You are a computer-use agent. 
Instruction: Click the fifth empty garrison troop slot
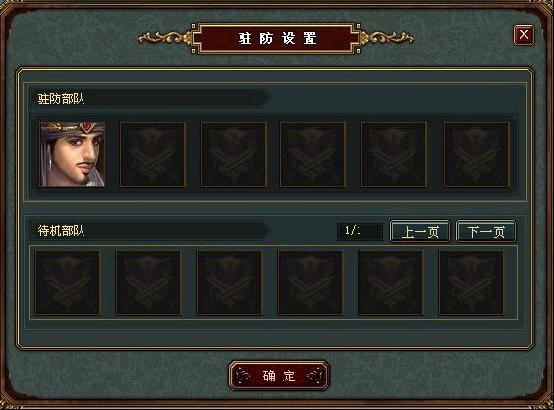click(394, 154)
